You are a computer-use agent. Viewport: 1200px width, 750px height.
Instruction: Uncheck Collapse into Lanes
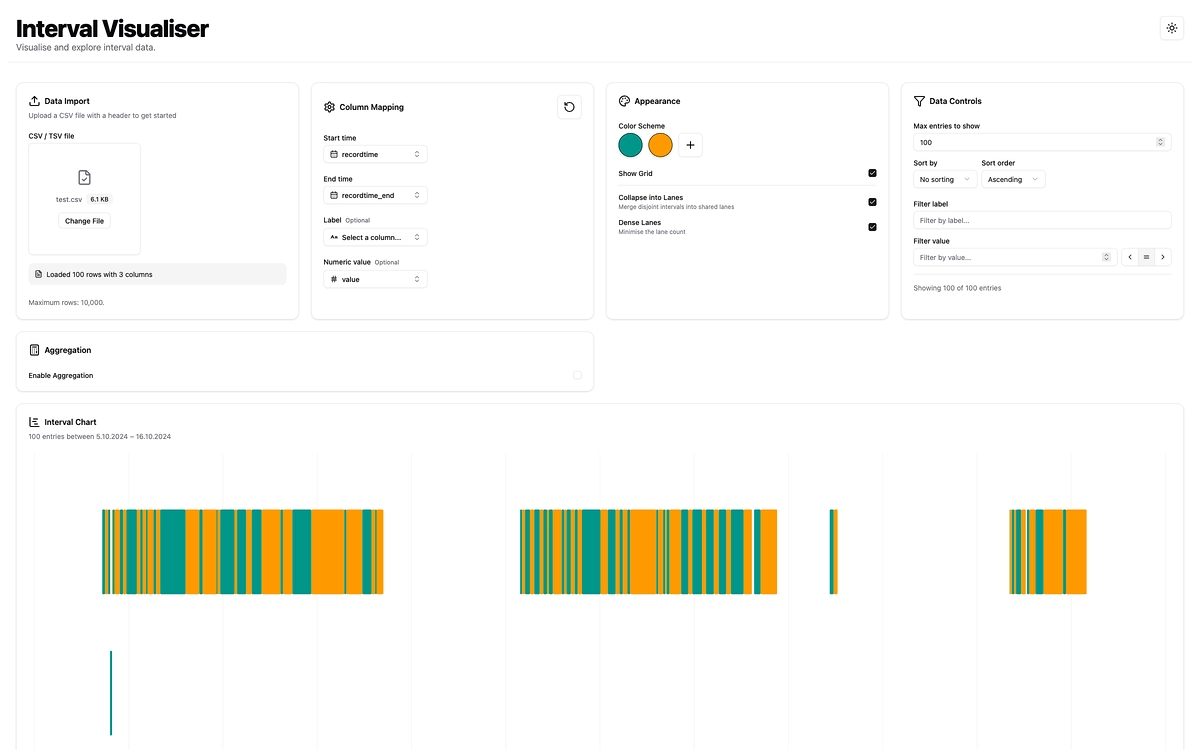click(x=872, y=202)
